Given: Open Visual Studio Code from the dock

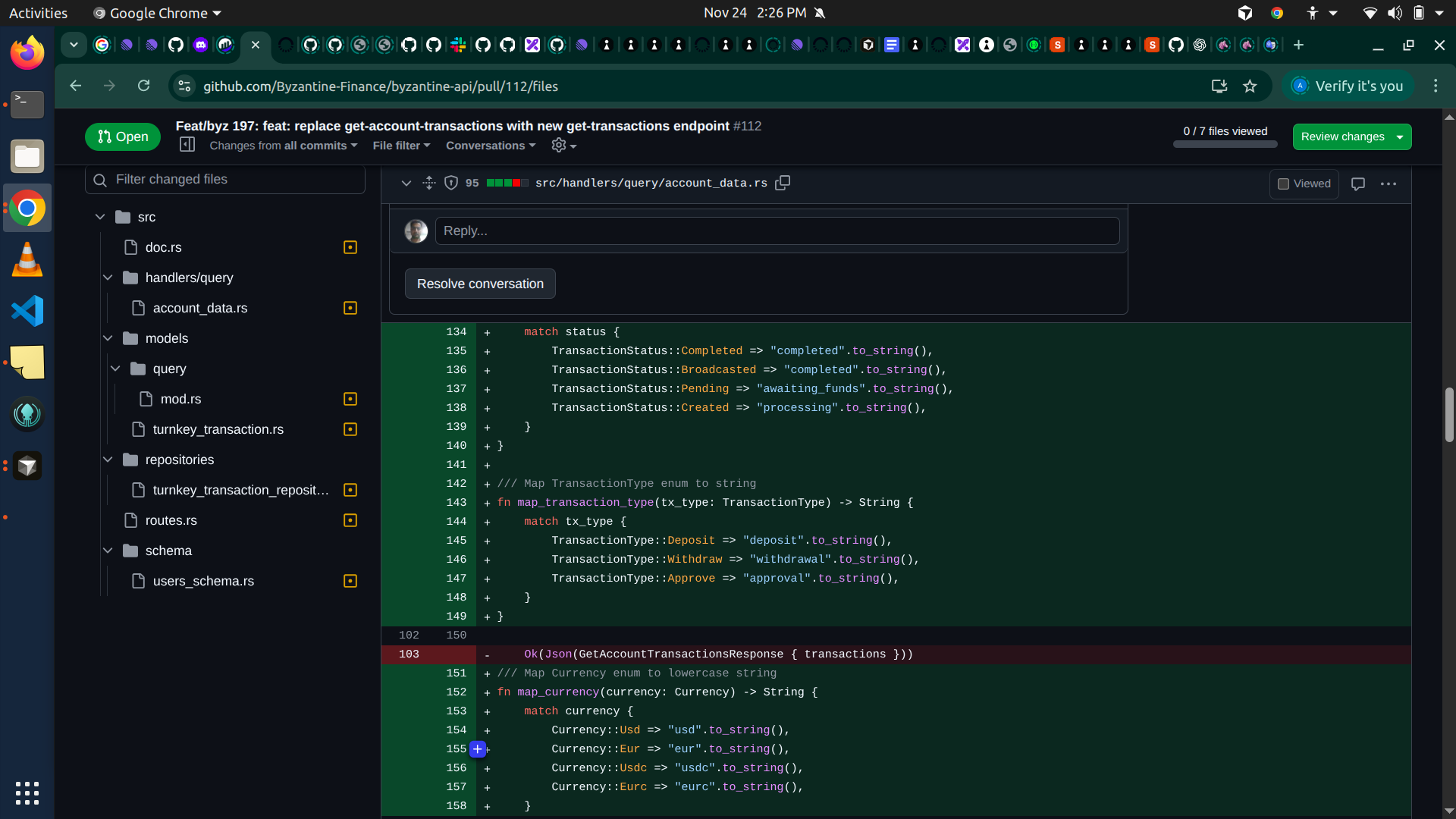Looking at the screenshot, I should point(27,311).
